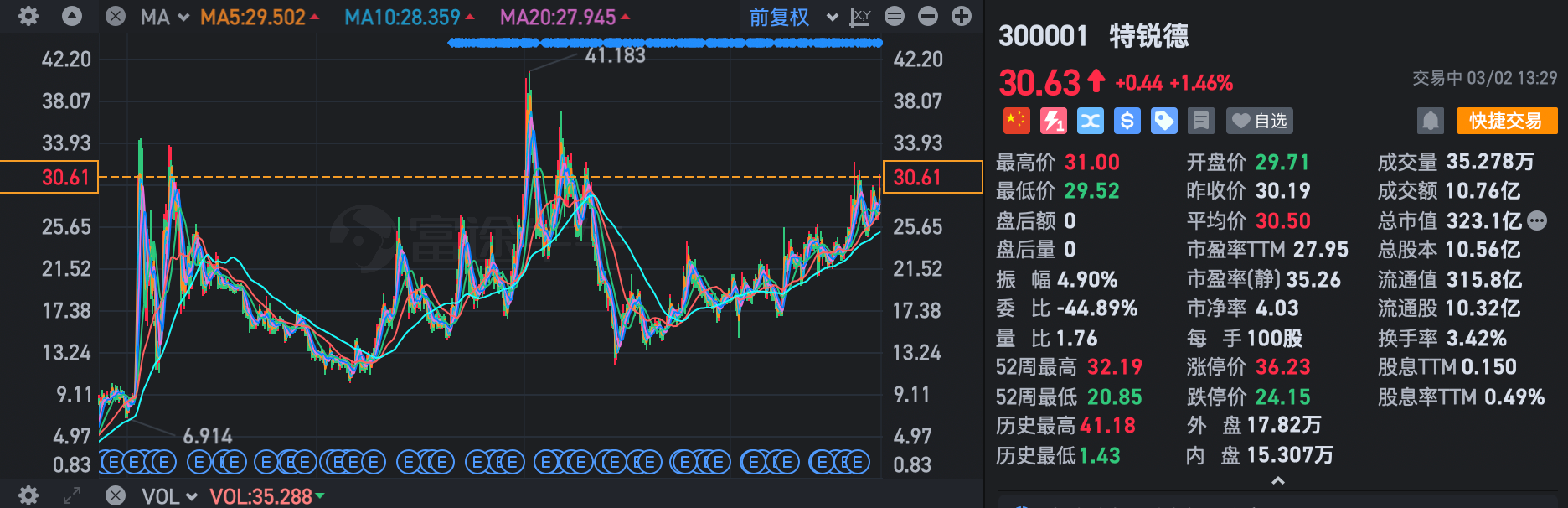Open VOL indicator settings gear
This screenshot has width=1568, height=508.
(x=28, y=495)
